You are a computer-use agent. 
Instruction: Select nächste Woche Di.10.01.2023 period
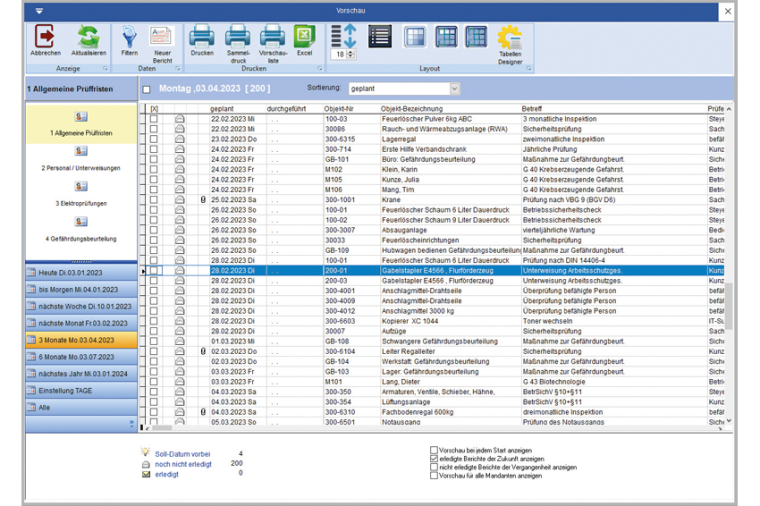(81, 307)
